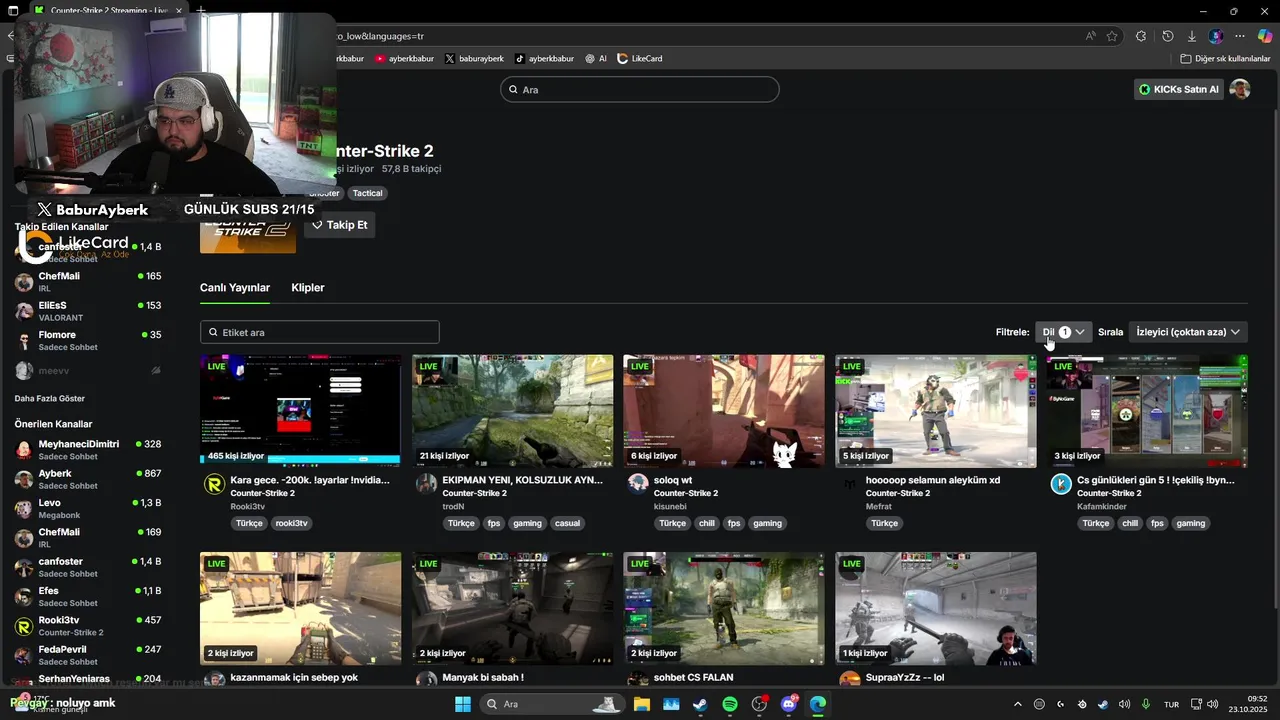The image size is (1280, 720).
Task: Open File Explorer from taskbar
Action: pyautogui.click(x=641, y=704)
